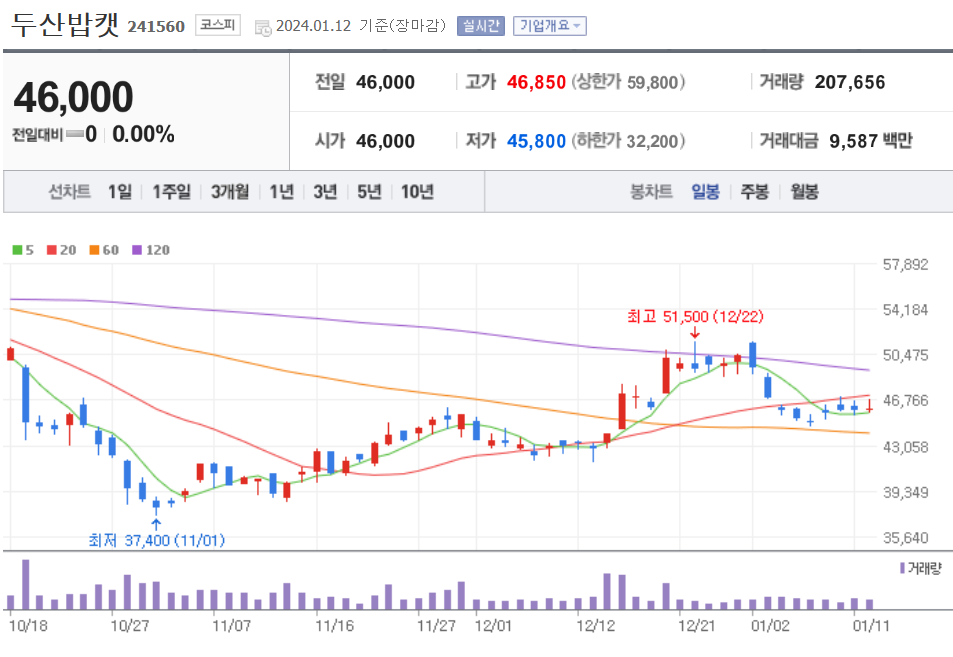Image resolution: width=953 pixels, height=657 pixels.
Task: Select the 3개월 line chart tab
Action: coord(230,192)
